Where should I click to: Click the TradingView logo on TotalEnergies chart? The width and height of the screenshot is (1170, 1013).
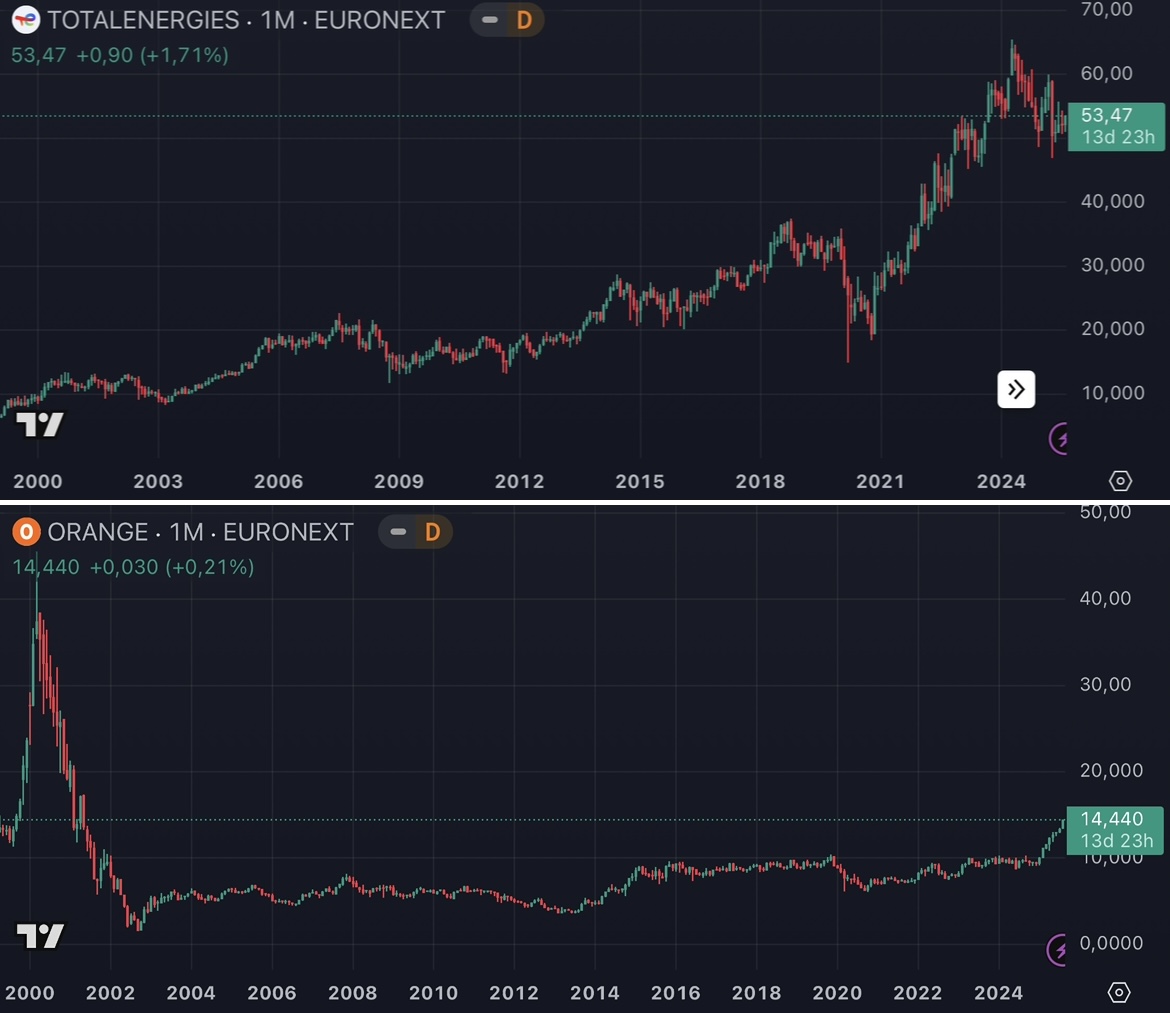(x=40, y=425)
